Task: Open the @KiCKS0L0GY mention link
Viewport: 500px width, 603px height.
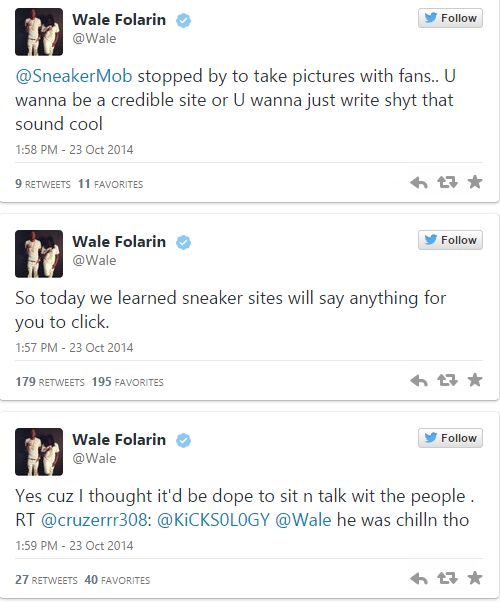Action: (x=213, y=520)
